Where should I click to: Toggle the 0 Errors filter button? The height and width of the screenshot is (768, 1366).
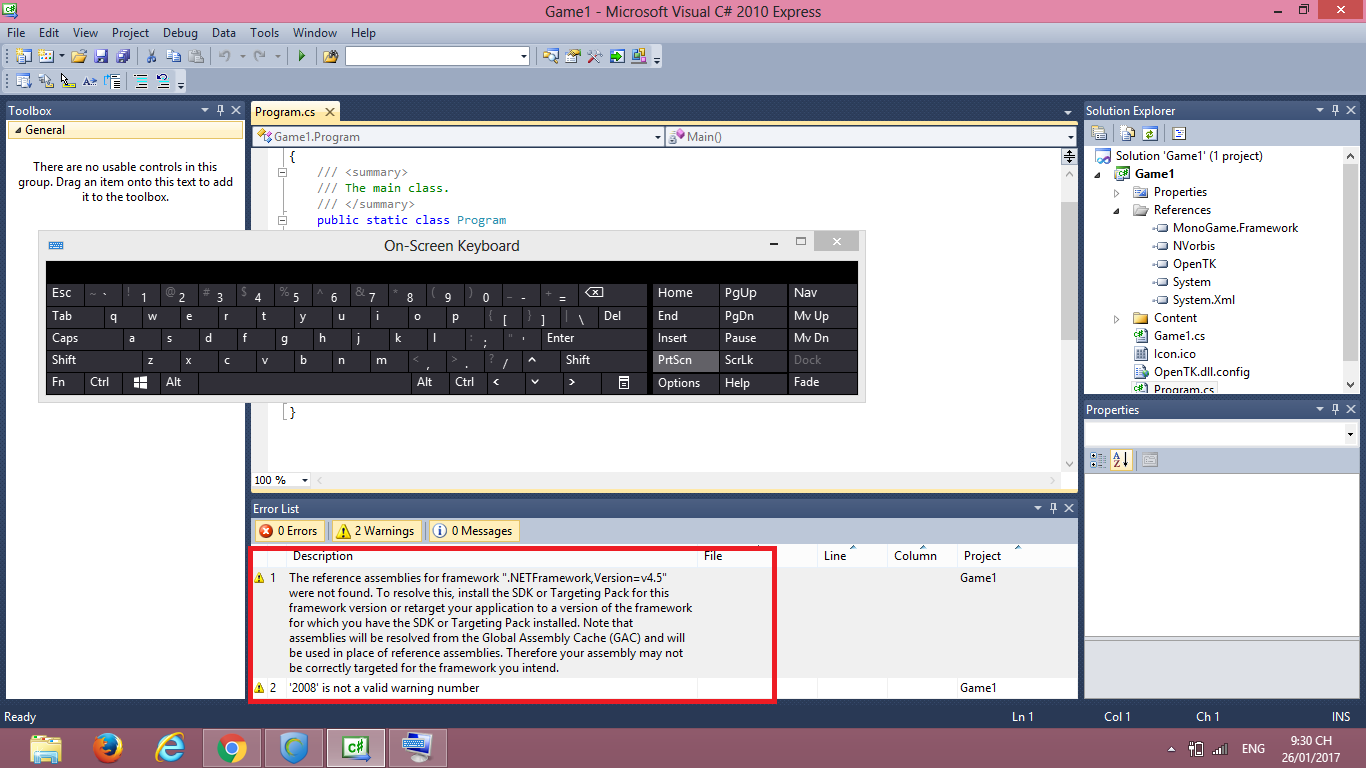click(288, 531)
